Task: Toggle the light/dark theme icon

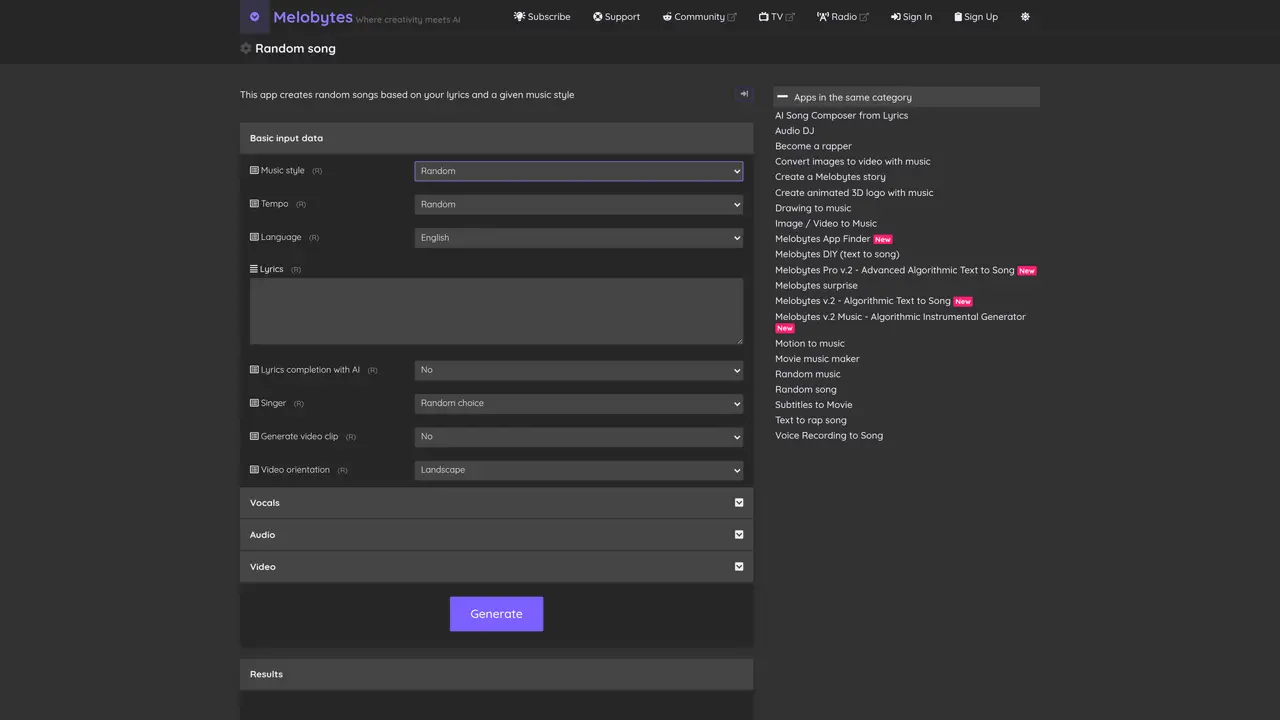Action: click(x=1025, y=17)
